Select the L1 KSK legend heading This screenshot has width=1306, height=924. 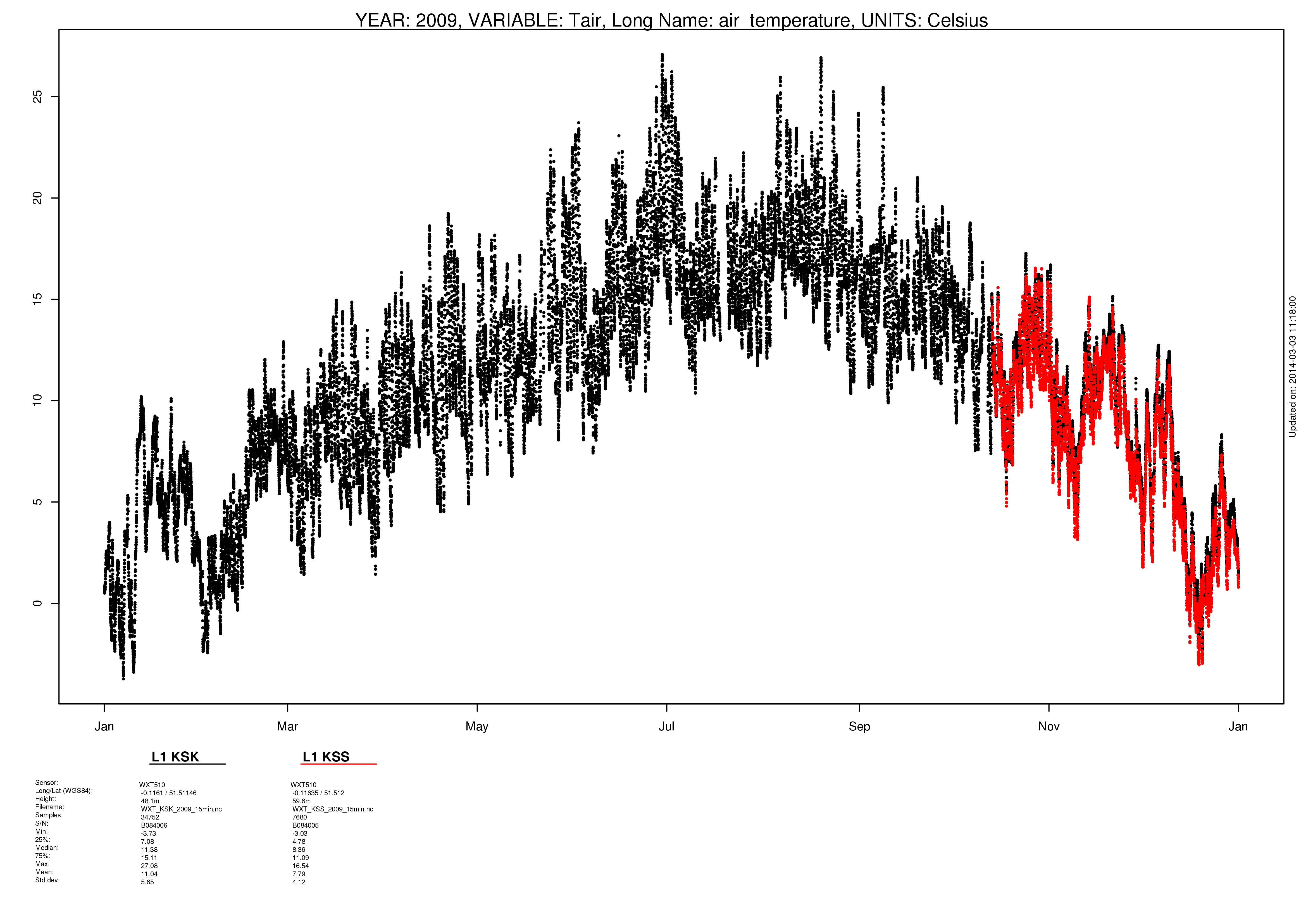tap(175, 757)
